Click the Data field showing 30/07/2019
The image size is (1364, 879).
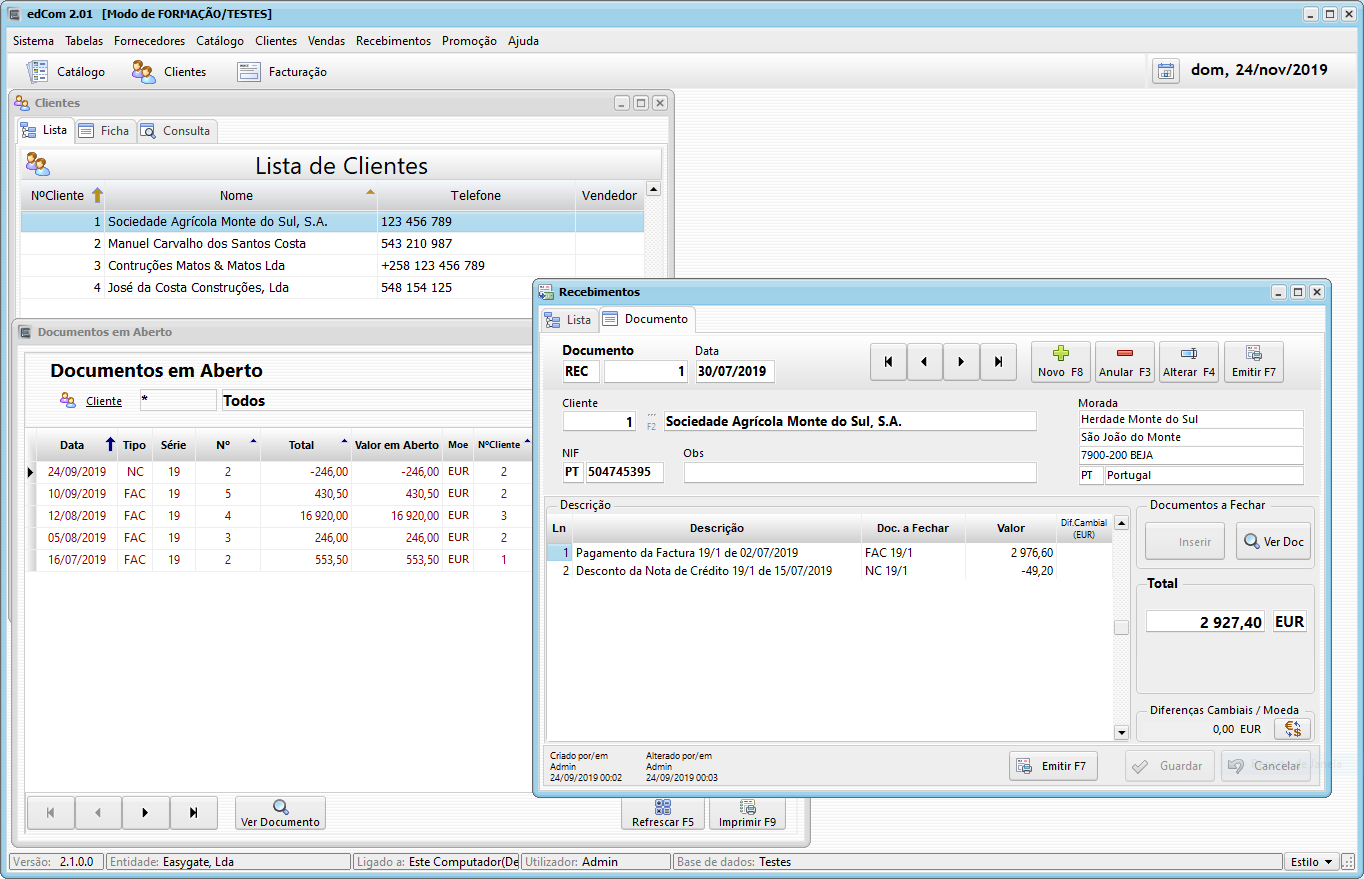point(735,371)
